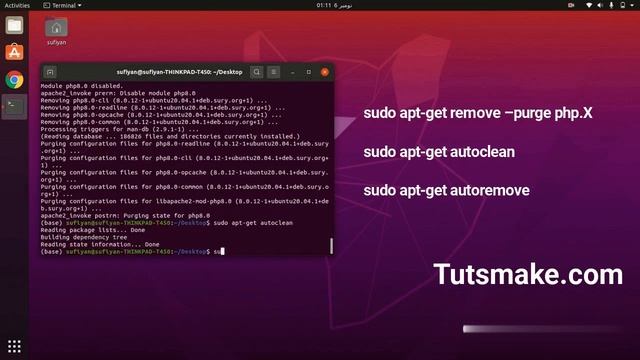Click the volume speaker icon
Screen dimensions: 640x360
[600, 5]
